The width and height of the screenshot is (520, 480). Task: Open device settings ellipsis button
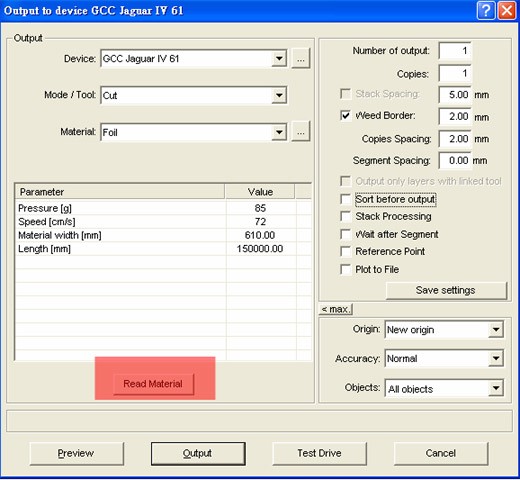tap(301, 59)
